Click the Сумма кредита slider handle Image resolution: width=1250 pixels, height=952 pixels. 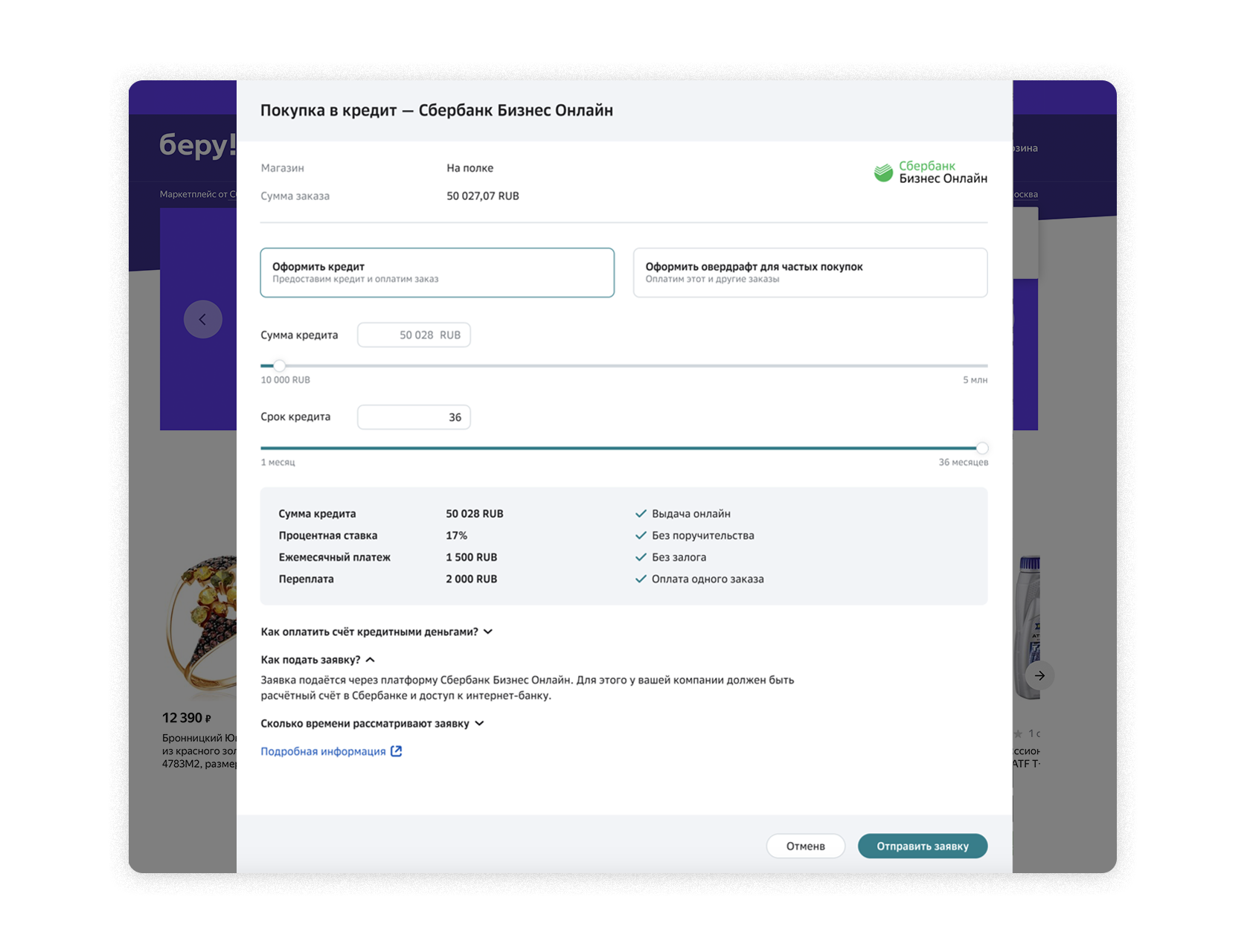pyautogui.click(x=279, y=366)
